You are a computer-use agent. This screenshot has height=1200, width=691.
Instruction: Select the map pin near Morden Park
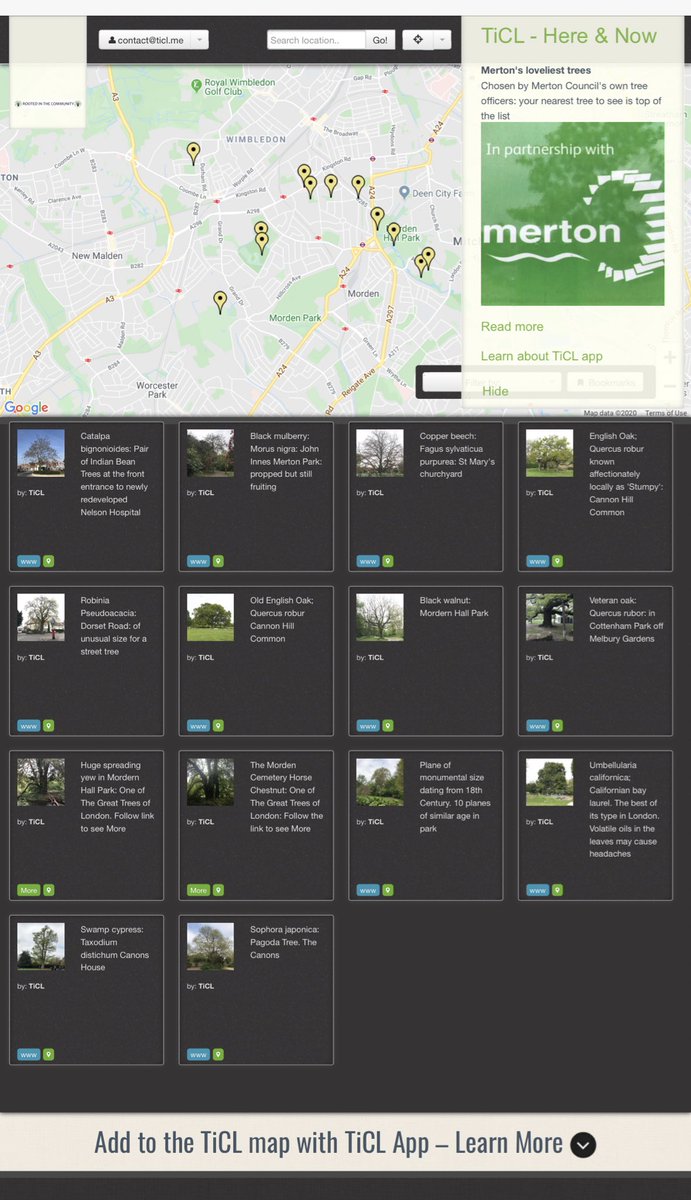(220, 302)
